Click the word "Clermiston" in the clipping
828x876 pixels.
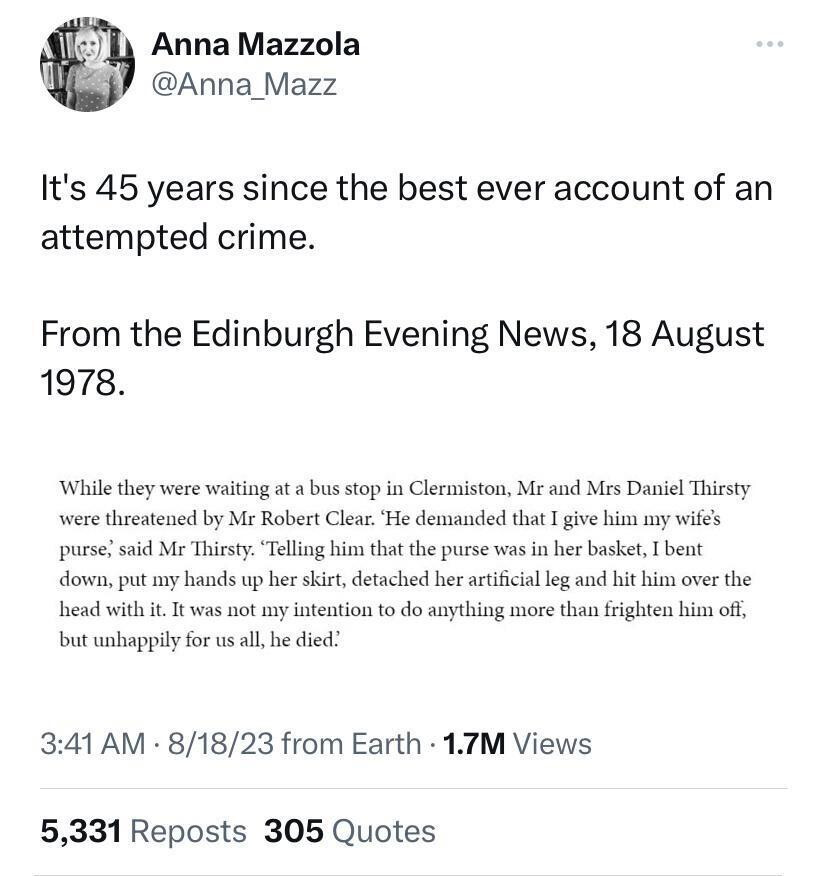point(458,490)
